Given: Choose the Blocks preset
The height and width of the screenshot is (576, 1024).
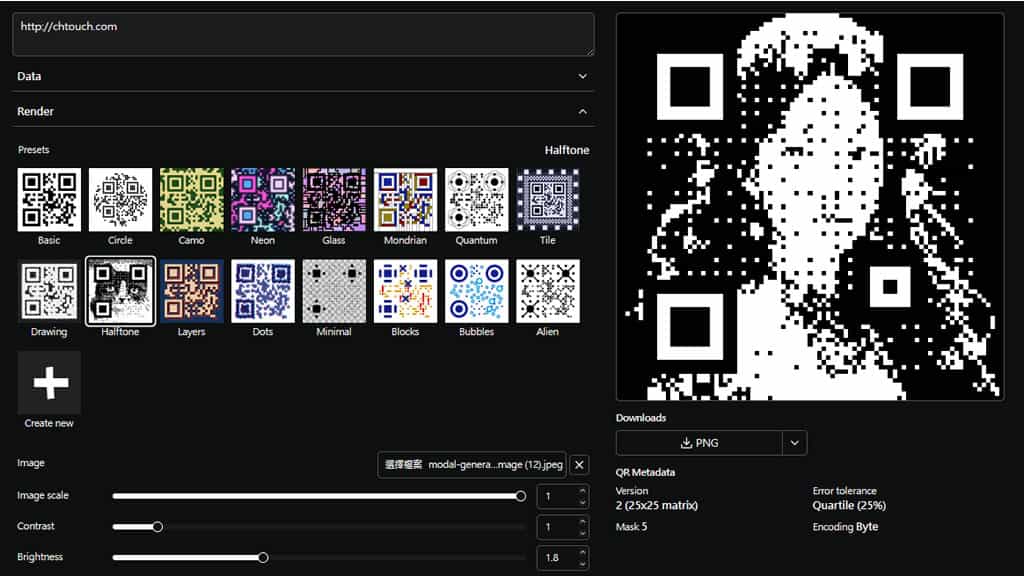Looking at the screenshot, I should tap(405, 291).
